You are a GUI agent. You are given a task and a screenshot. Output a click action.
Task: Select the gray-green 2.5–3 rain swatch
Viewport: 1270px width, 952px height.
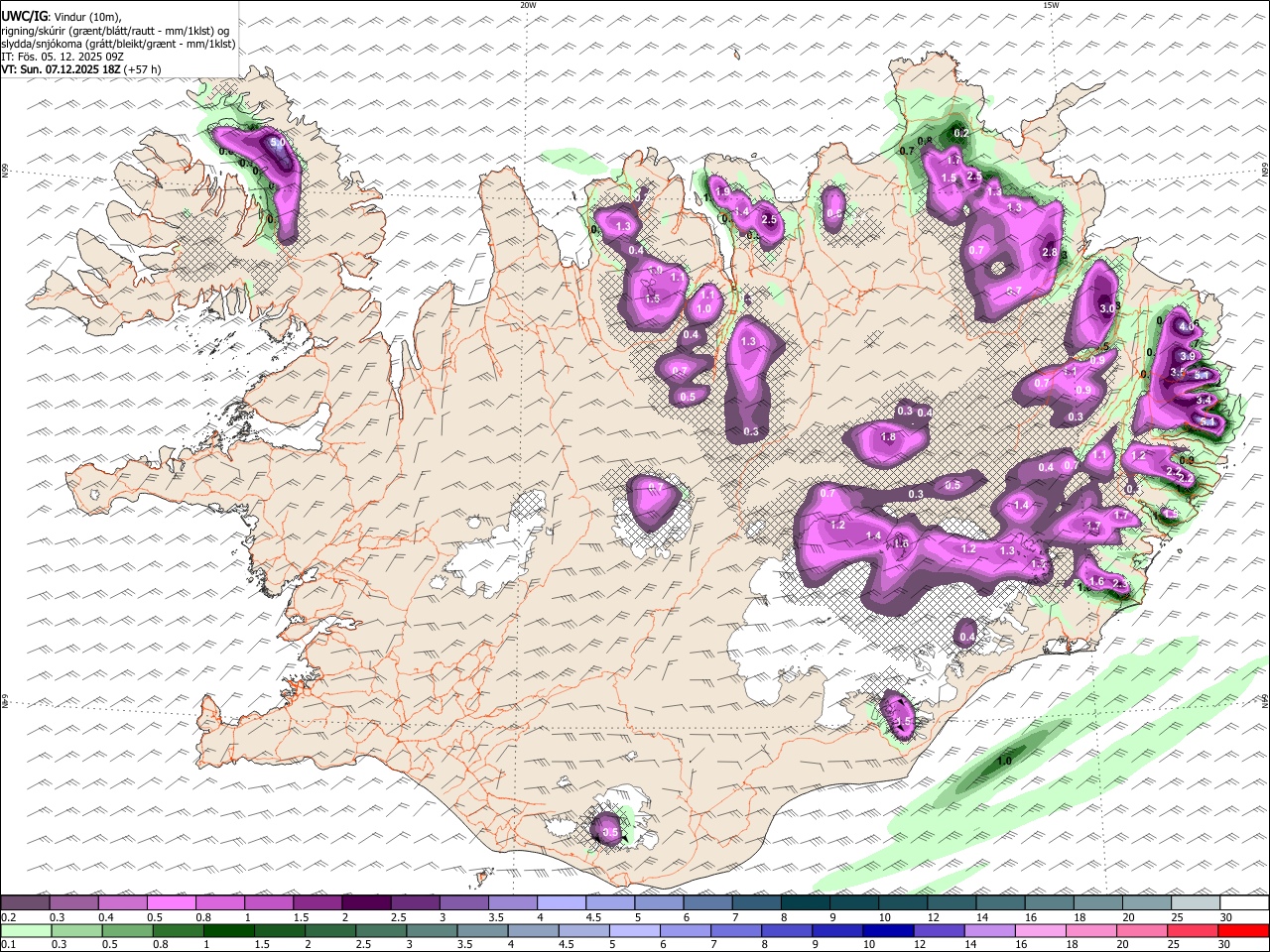coord(381,931)
